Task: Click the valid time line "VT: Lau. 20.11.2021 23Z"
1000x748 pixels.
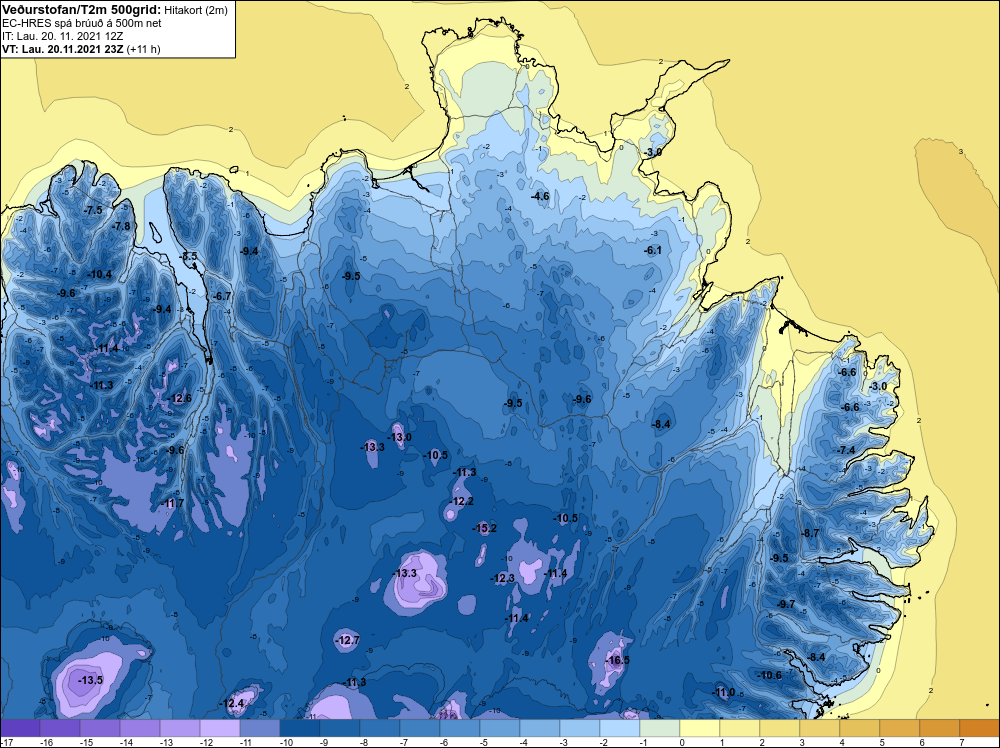Action: pyautogui.click(x=63, y=49)
